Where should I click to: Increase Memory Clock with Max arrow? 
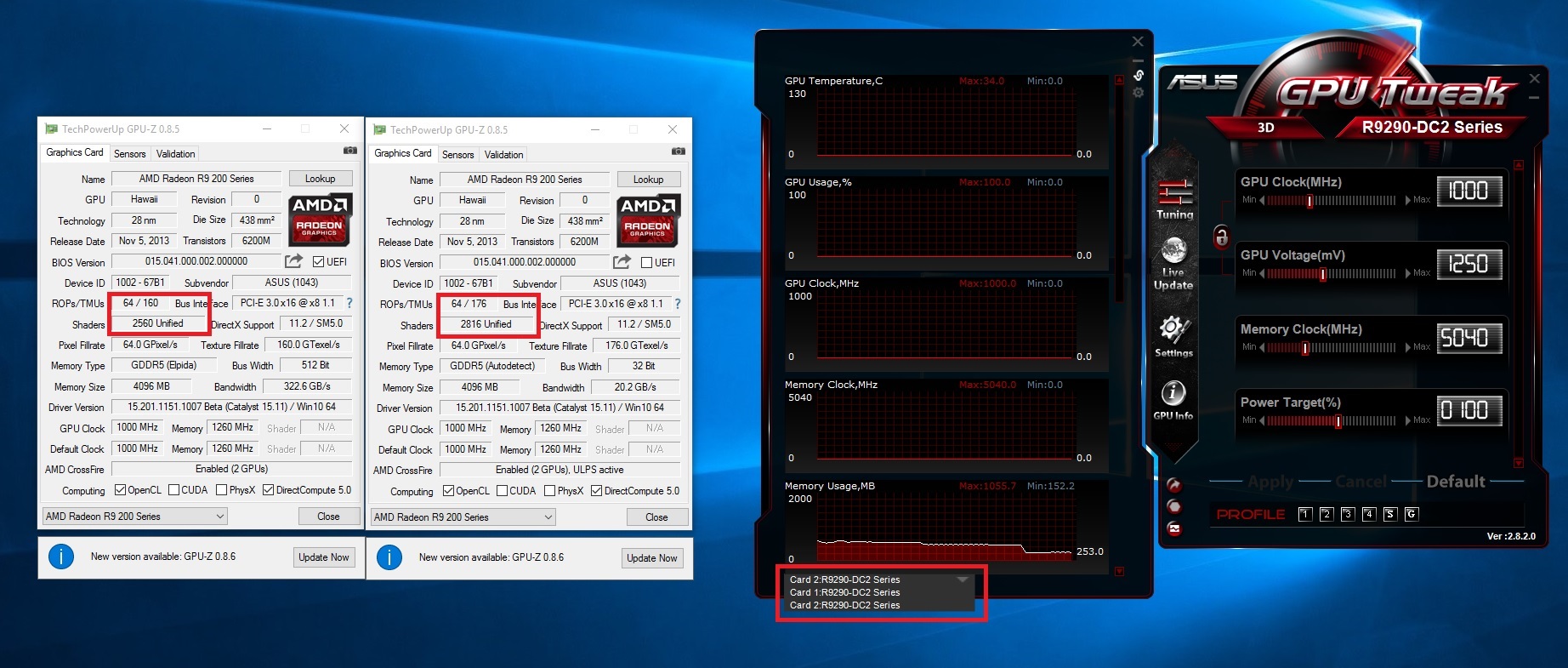[x=1407, y=348]
